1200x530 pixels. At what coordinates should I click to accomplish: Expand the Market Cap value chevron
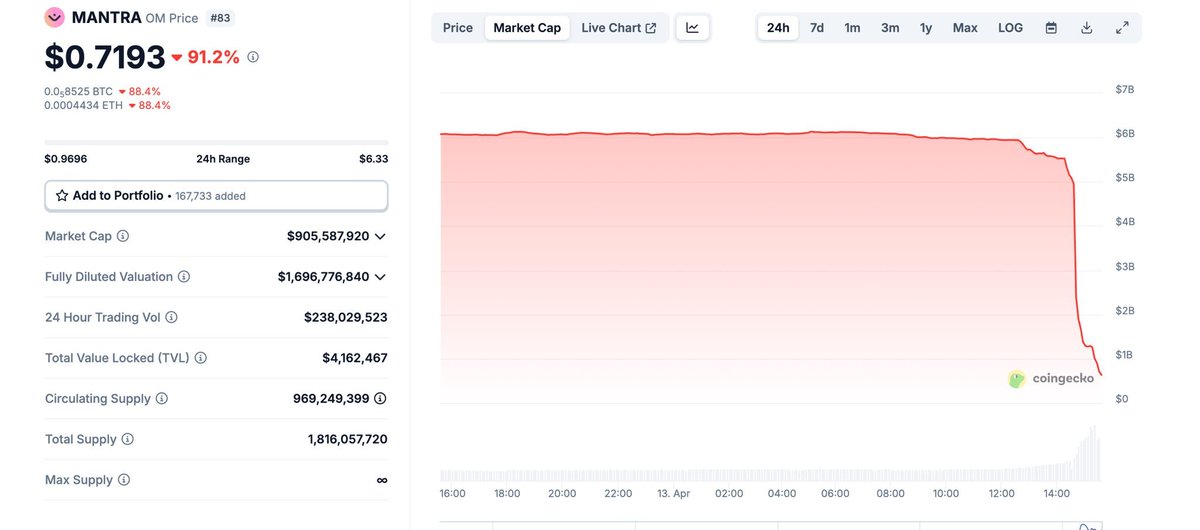pos(380,236)
